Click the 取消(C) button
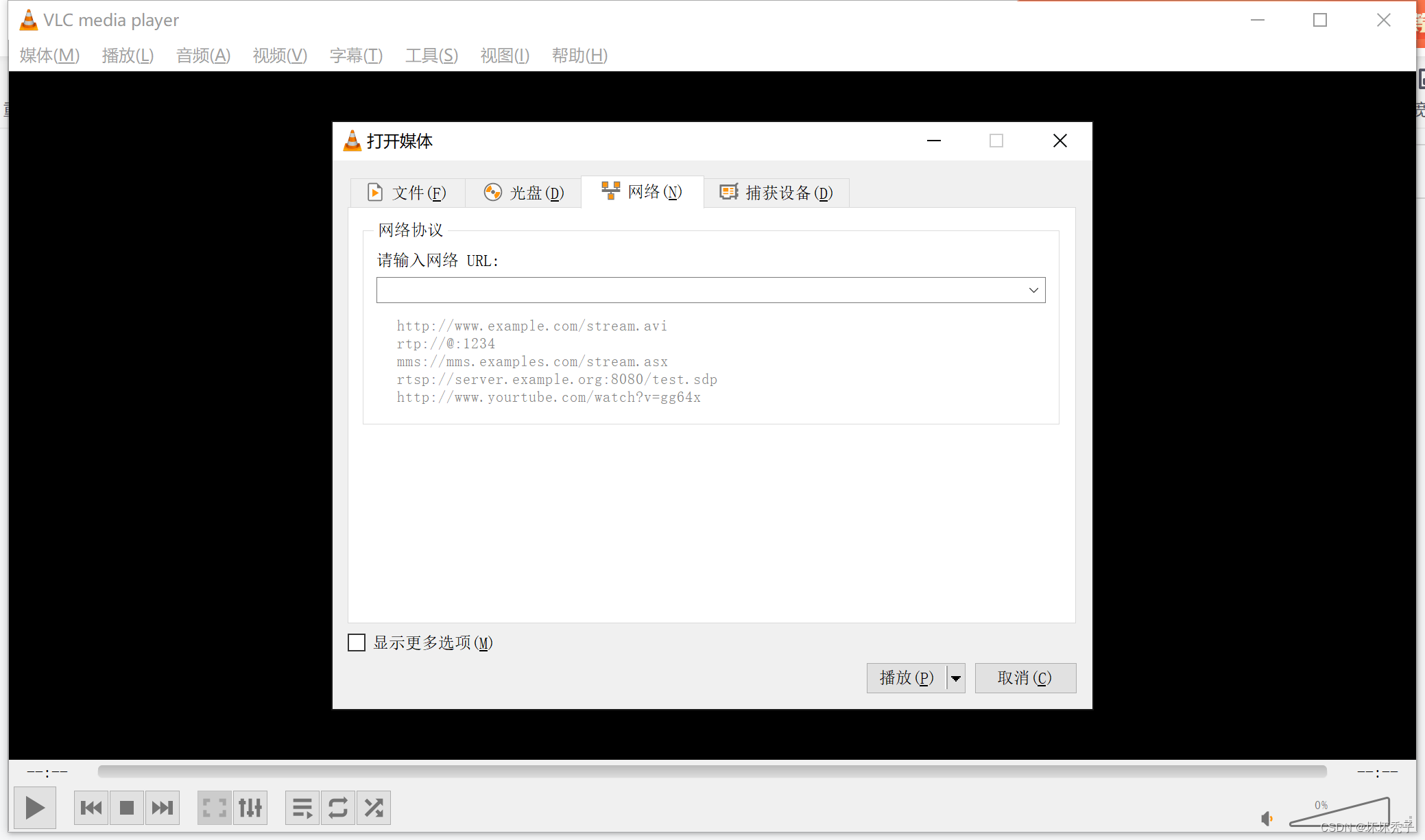Viewport: 1425px width, 840px height. tap(1025, 678)
